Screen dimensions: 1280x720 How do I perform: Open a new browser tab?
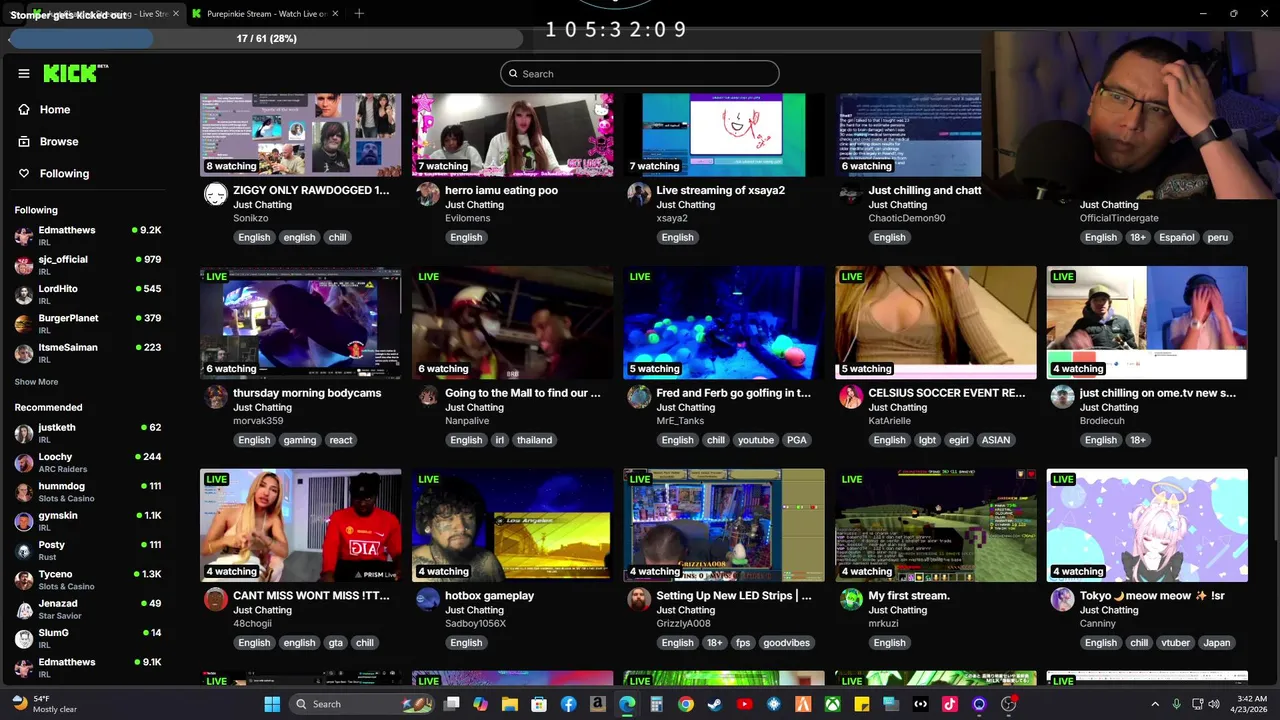click(x=359, y=14)
